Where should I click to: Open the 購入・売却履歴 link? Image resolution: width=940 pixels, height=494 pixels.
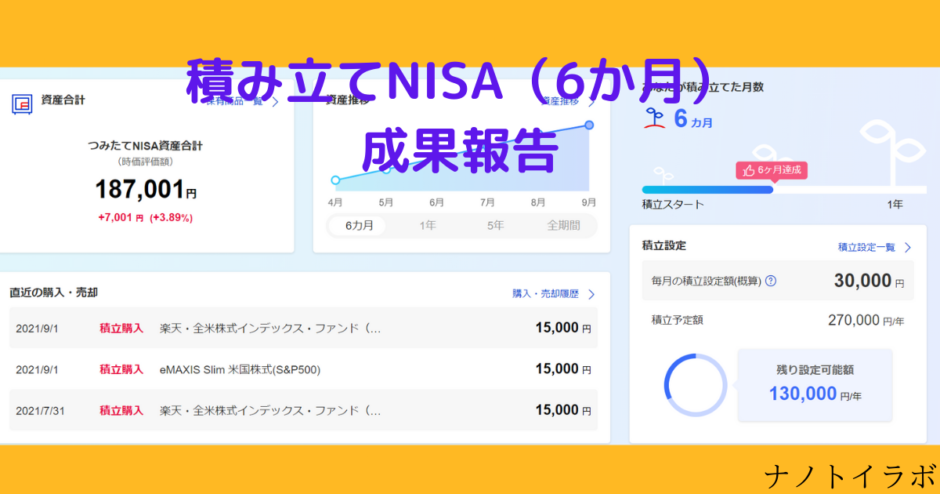(x=546, y=294)
